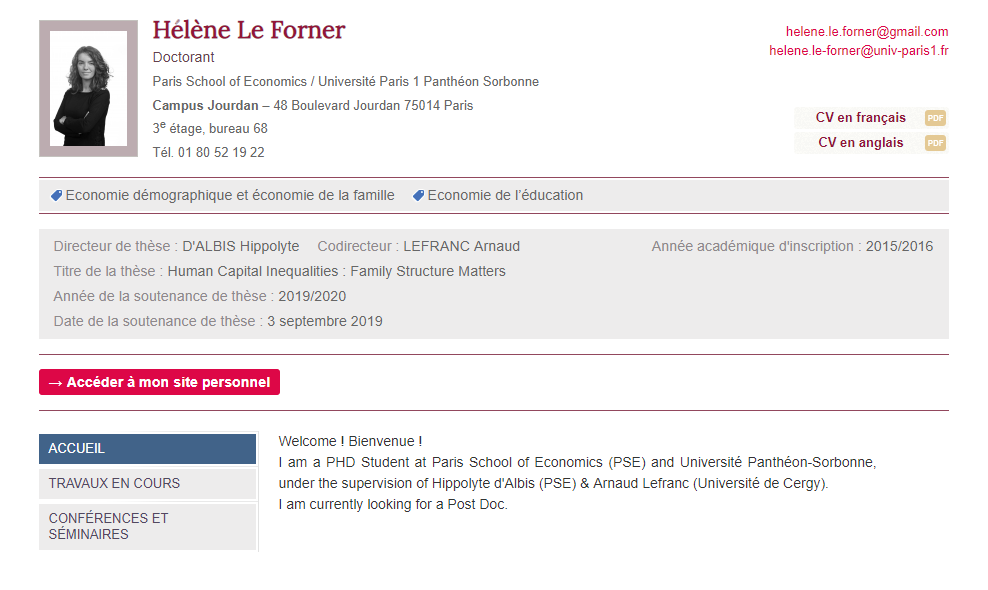Click the gmail email address link
The height and width of the screenshot is (590, 988).
pos(866,32)
